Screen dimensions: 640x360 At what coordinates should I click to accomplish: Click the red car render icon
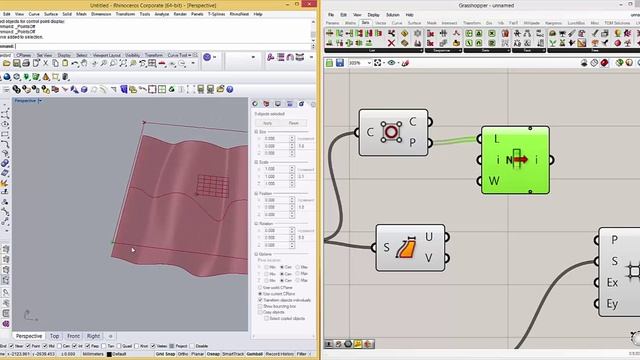[162, 63]
